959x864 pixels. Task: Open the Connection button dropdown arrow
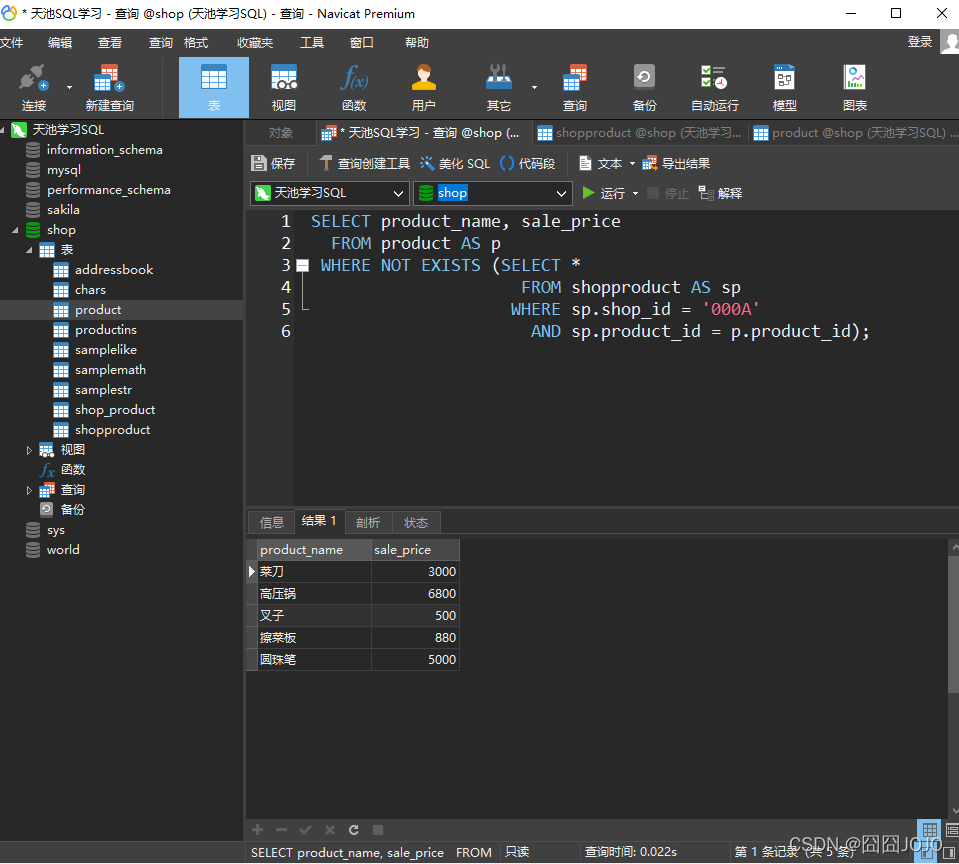pyautogui.click(x=69, y=87)
